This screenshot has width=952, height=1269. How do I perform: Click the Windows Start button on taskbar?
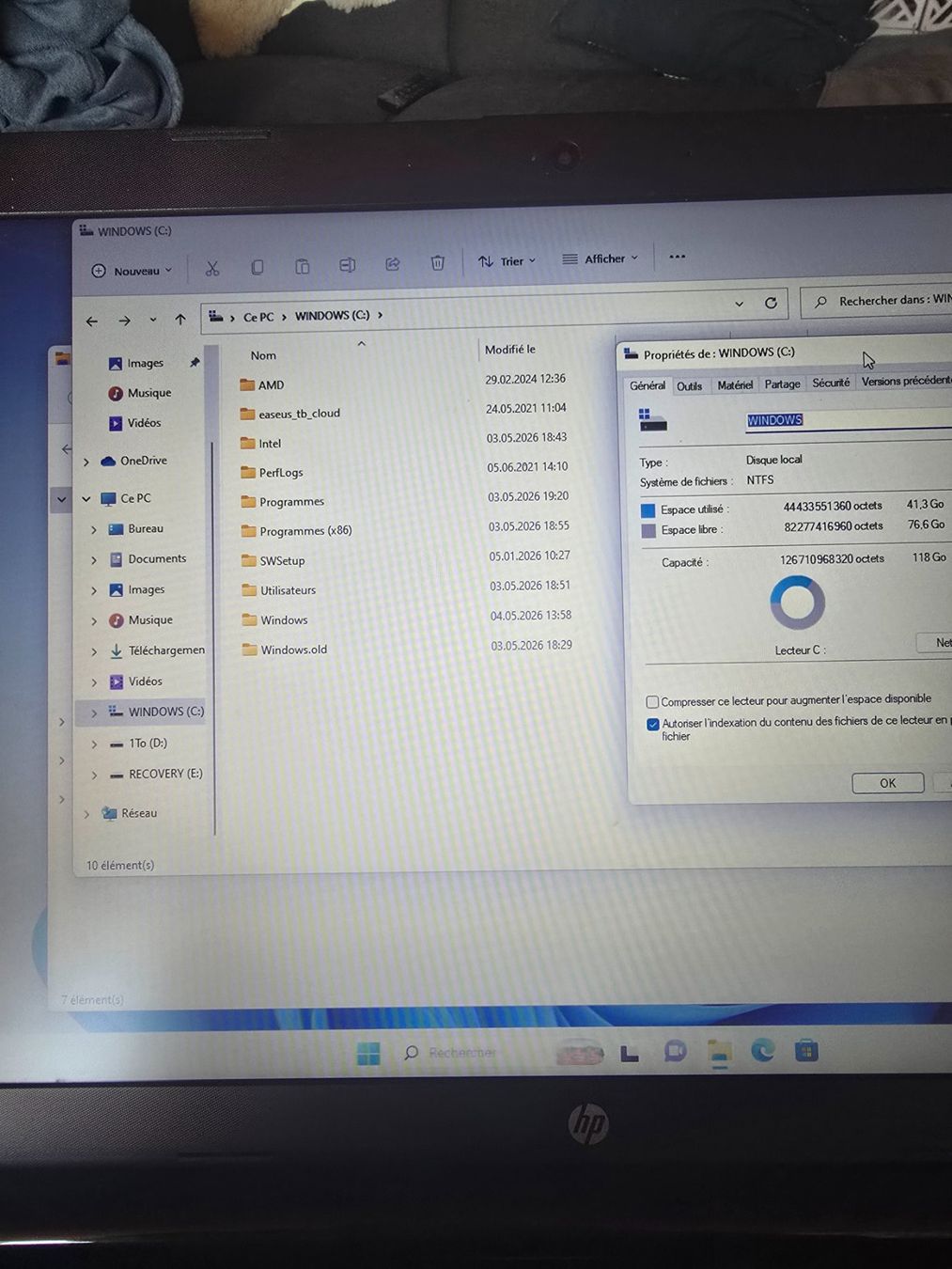pyautogui.click(x=368, y=1054)
